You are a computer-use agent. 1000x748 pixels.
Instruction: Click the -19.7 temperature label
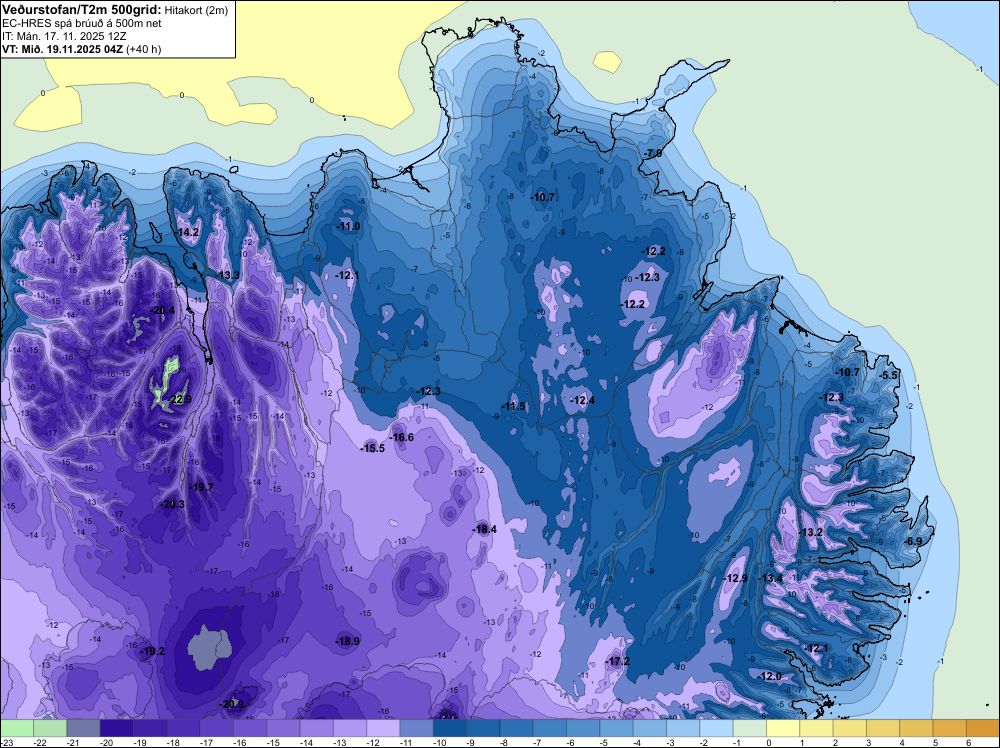click(x=201, y=487)
